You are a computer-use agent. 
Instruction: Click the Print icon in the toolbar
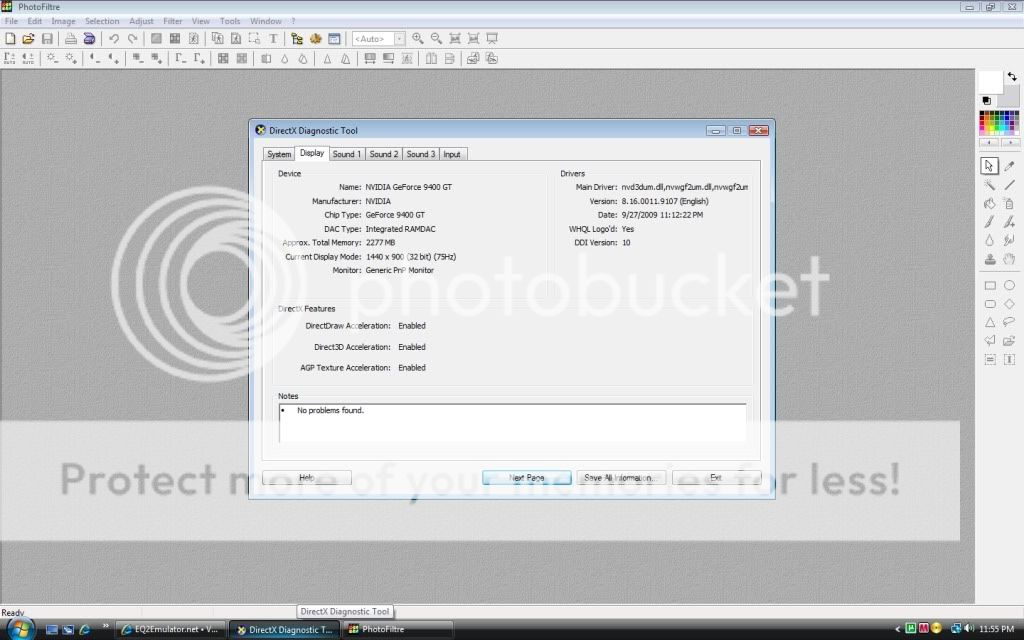coord(71,38)
